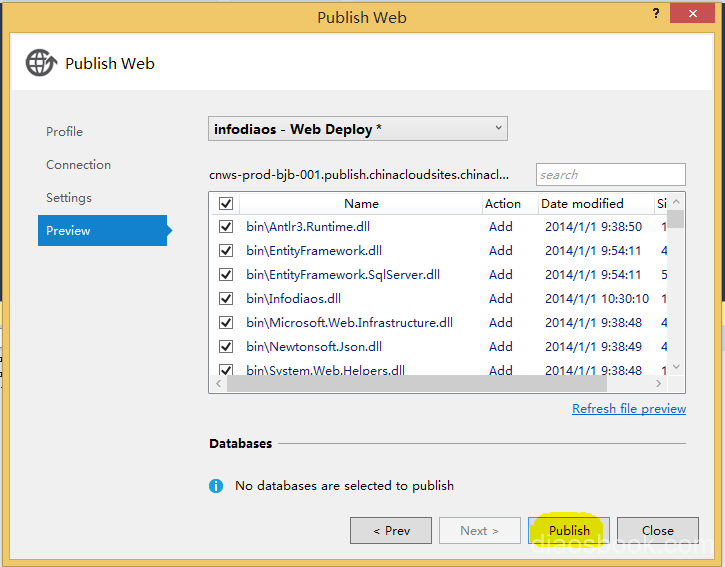
Task: Click the search input field
Action: (610, 175)
